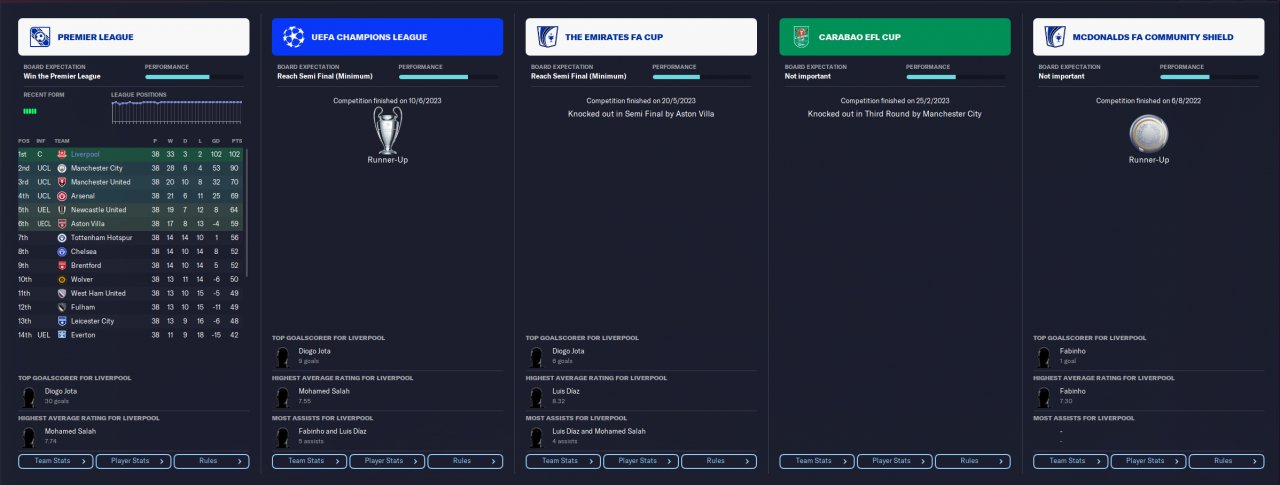This screenshot has width=1280, height=485.
Task: Open Player Stats in the Carabao EFL Cup panel
Action: click(x=895, y=461)
